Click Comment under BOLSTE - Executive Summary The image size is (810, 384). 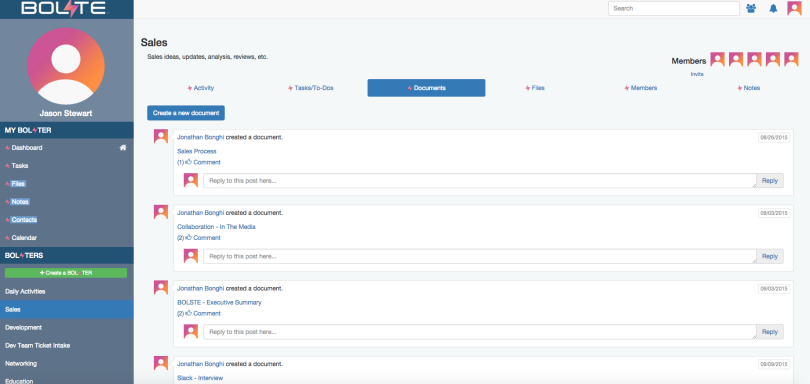click(207, 313)
